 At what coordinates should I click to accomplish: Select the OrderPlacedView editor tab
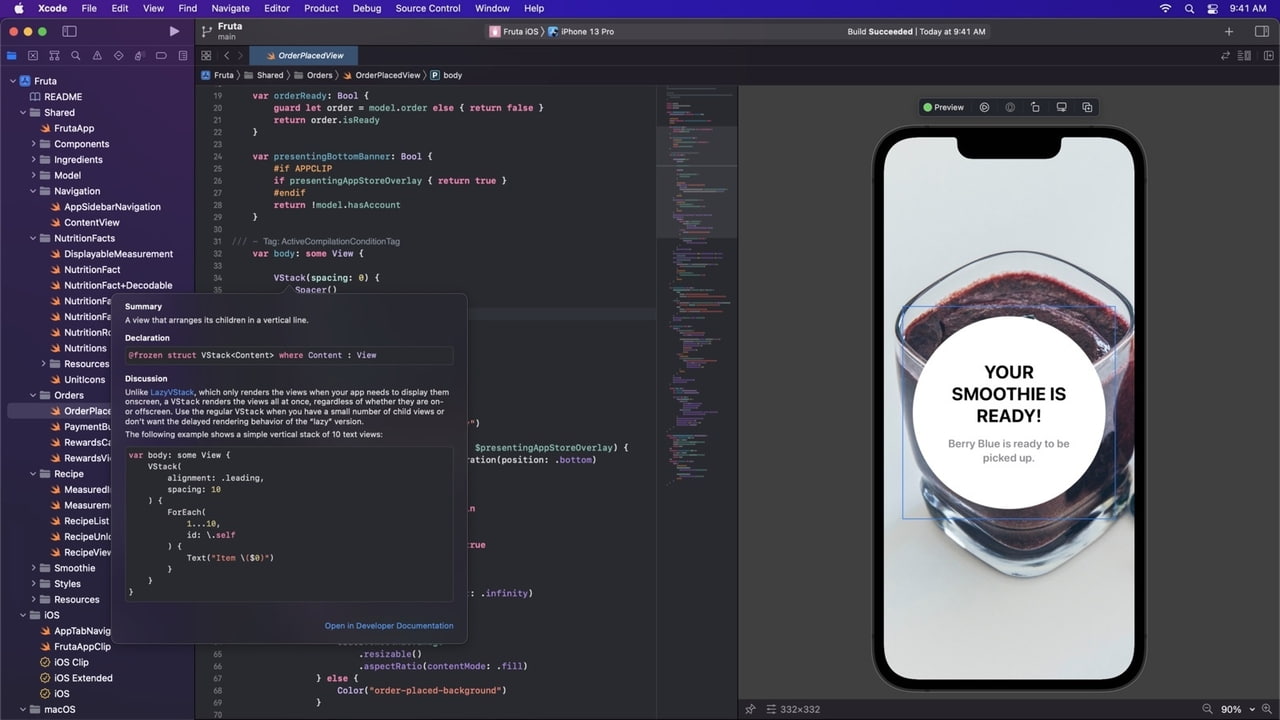(x=303, y=56)
